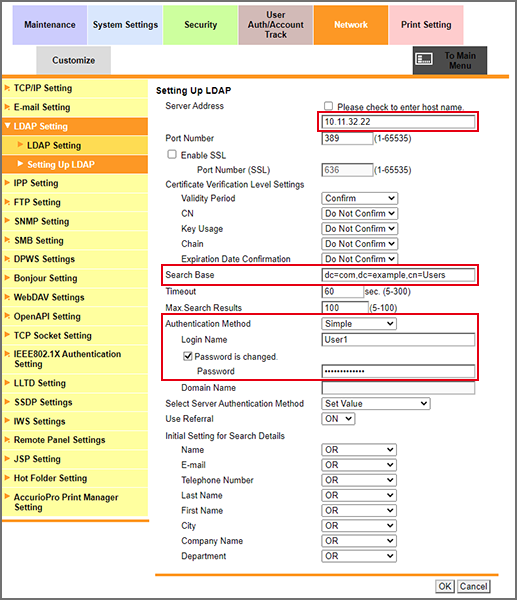The width and height of the screenshot is (517, 600).
Task: Open the E-mail search condition dropdown
Action: pos(359,465)
